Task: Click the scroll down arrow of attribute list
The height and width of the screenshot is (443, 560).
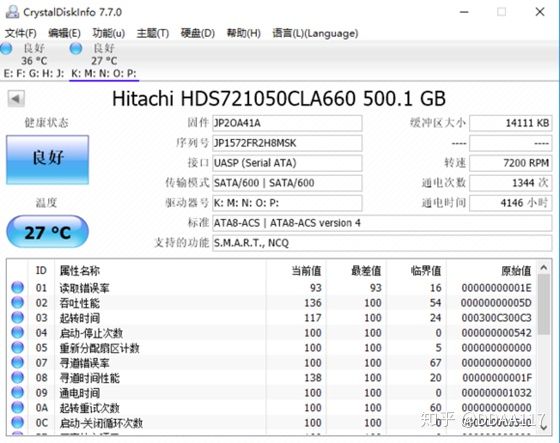Action: click(544, 427)
